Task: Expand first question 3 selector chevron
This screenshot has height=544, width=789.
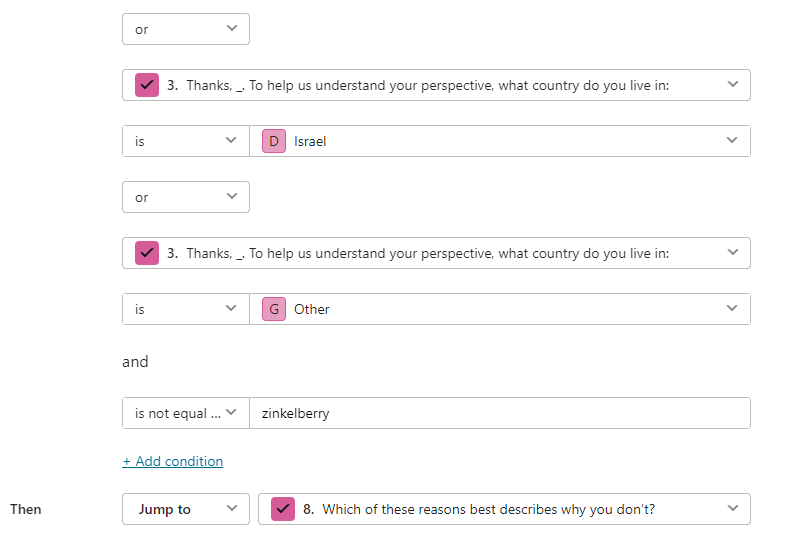Action: (x=733, y=85)
